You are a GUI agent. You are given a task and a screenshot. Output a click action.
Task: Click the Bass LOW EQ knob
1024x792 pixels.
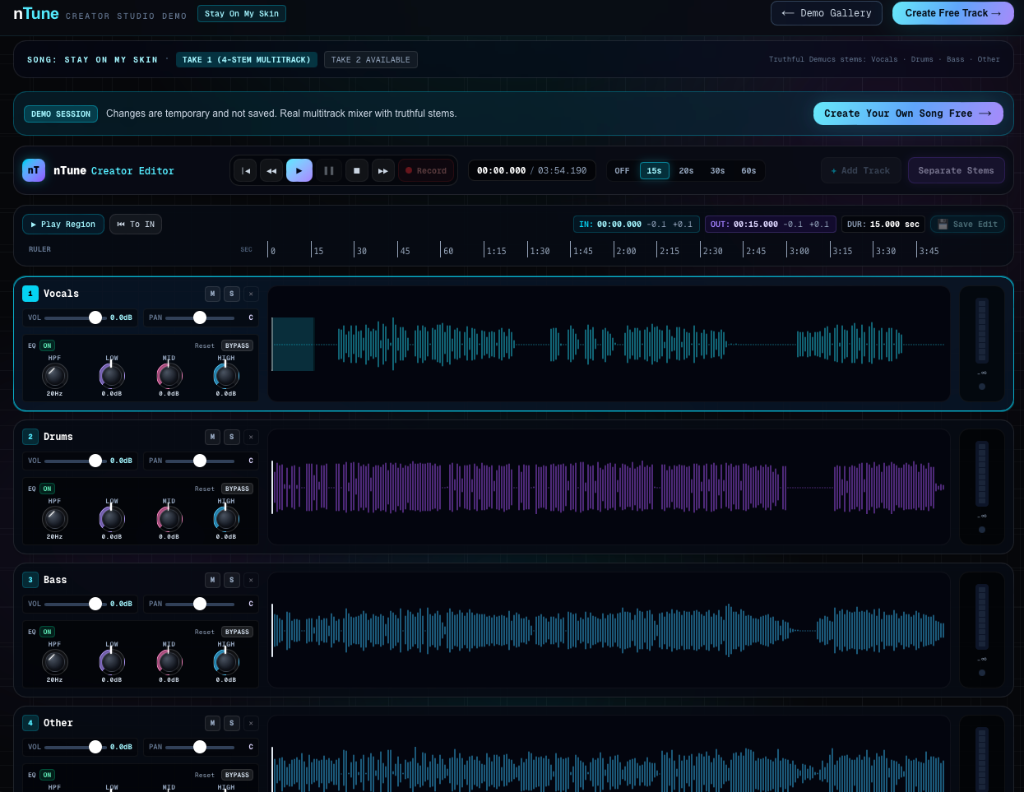(112, 661)
